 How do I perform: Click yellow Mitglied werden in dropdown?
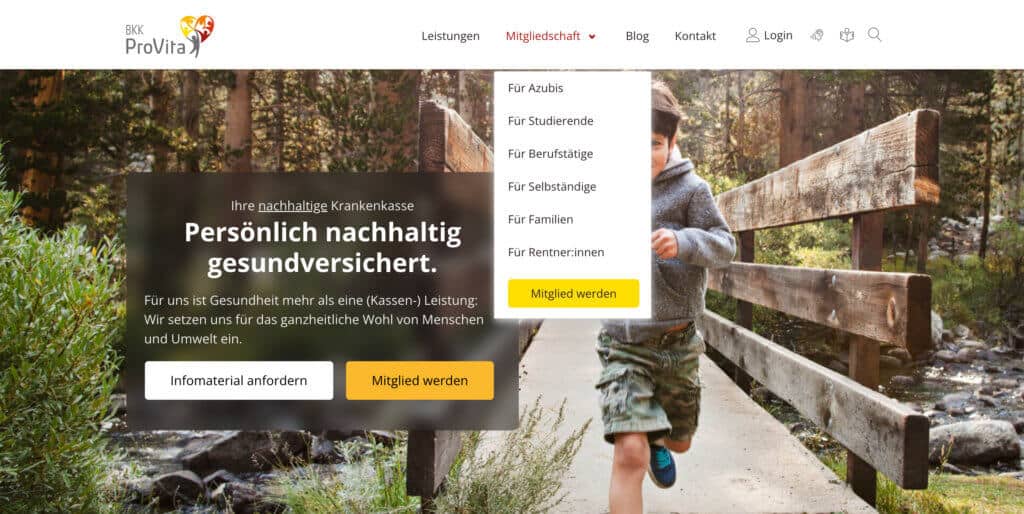coord(573,293)
